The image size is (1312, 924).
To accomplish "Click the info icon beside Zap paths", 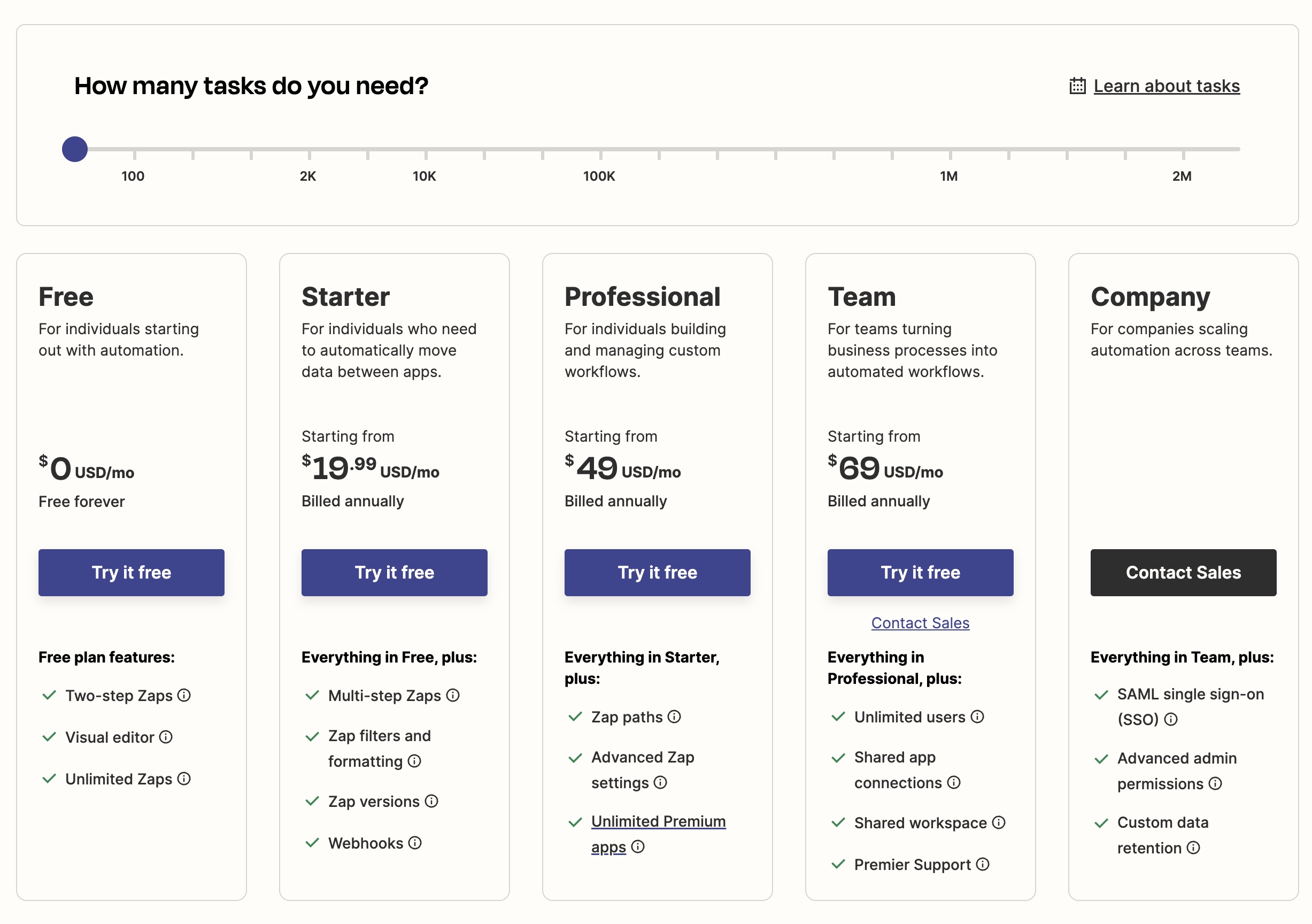I will click(x=675, y=717).
